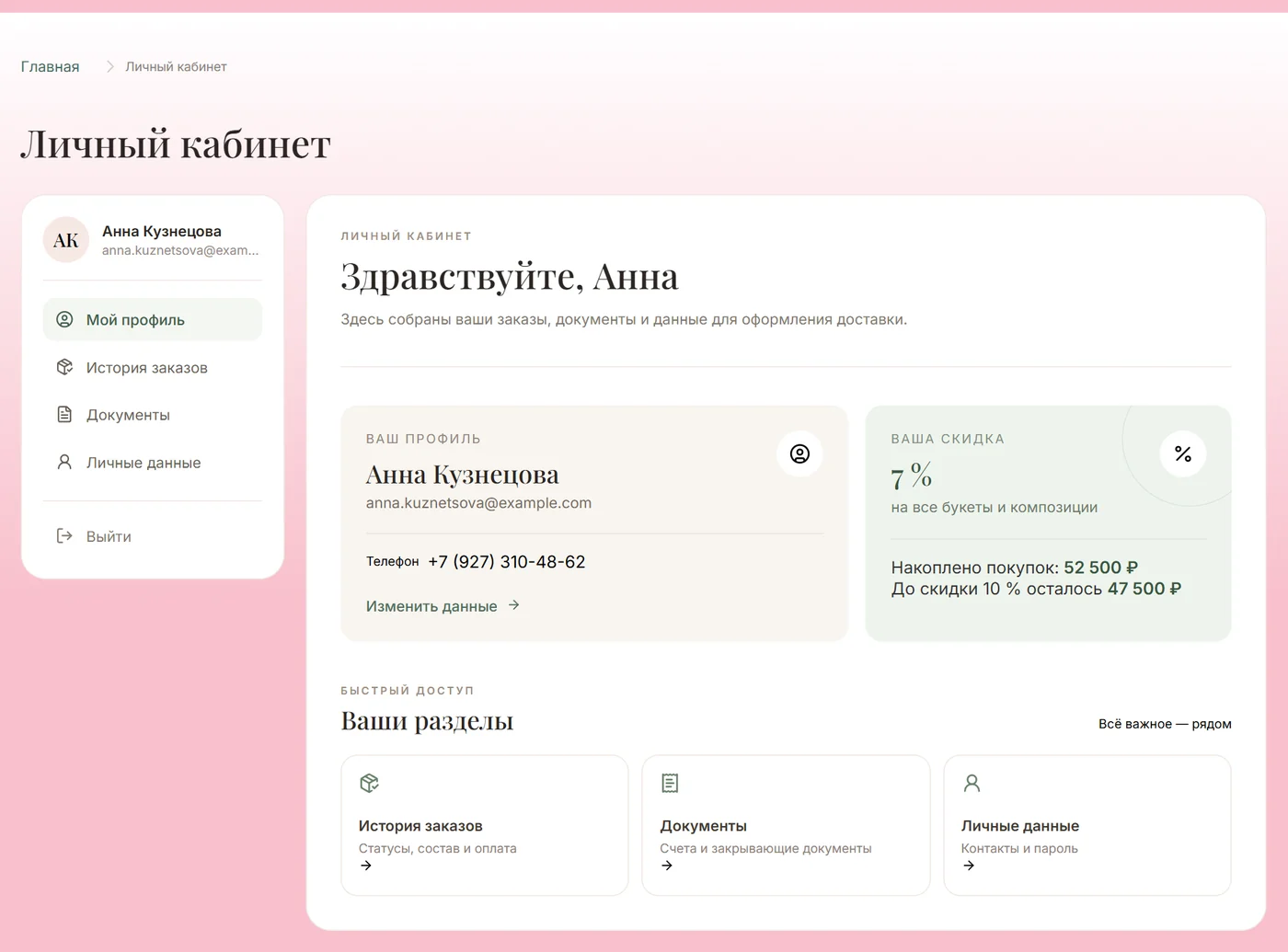Image resolution: width=1288 pixels, height=952 pixels.
Task: Click the Мой профиль profile icon
Action: (x=64, y=319)
